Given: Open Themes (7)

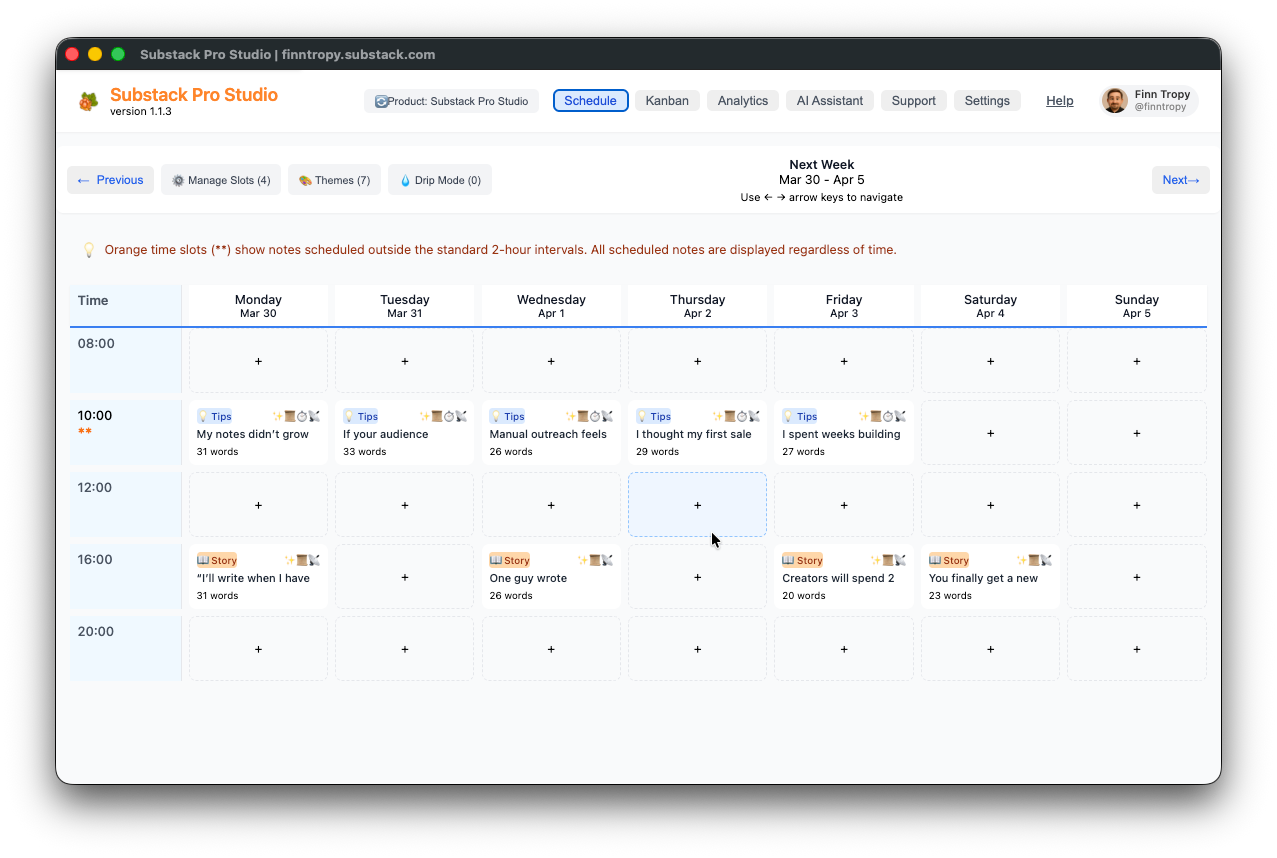Looking at the screenshot, I should pyautogui.click(x=334, y=180).
